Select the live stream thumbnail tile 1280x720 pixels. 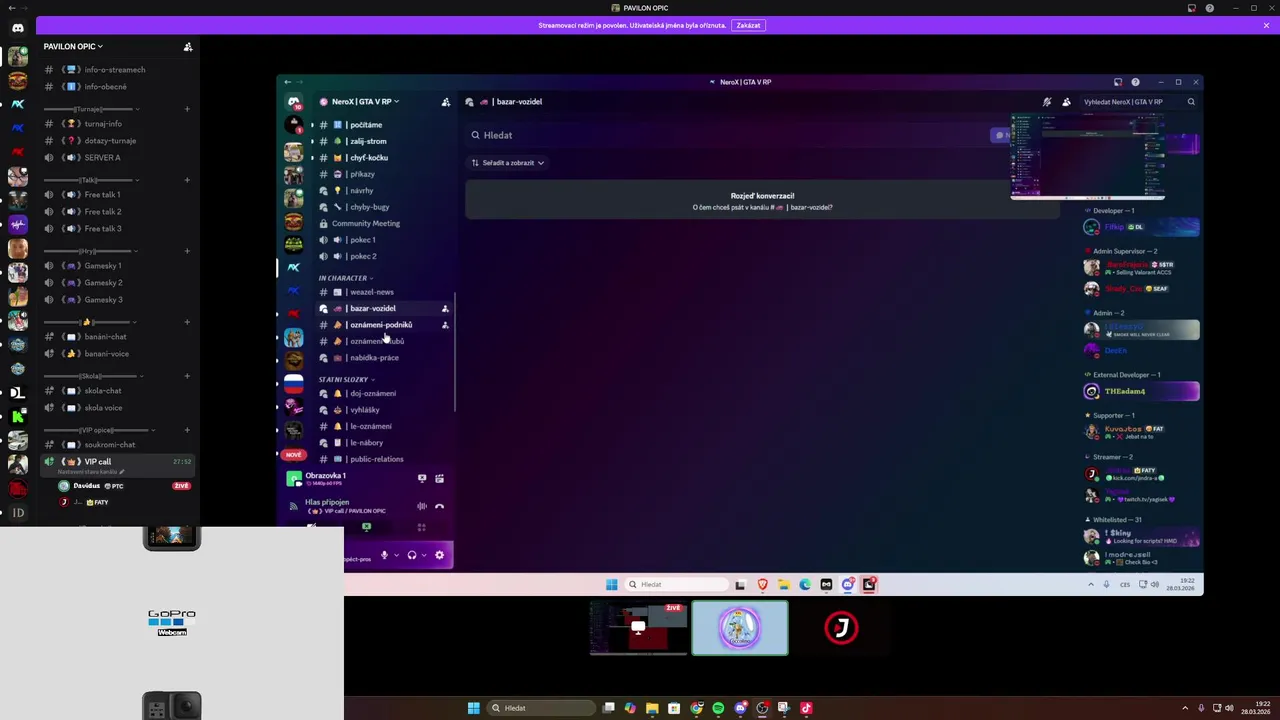click(639, 628)
